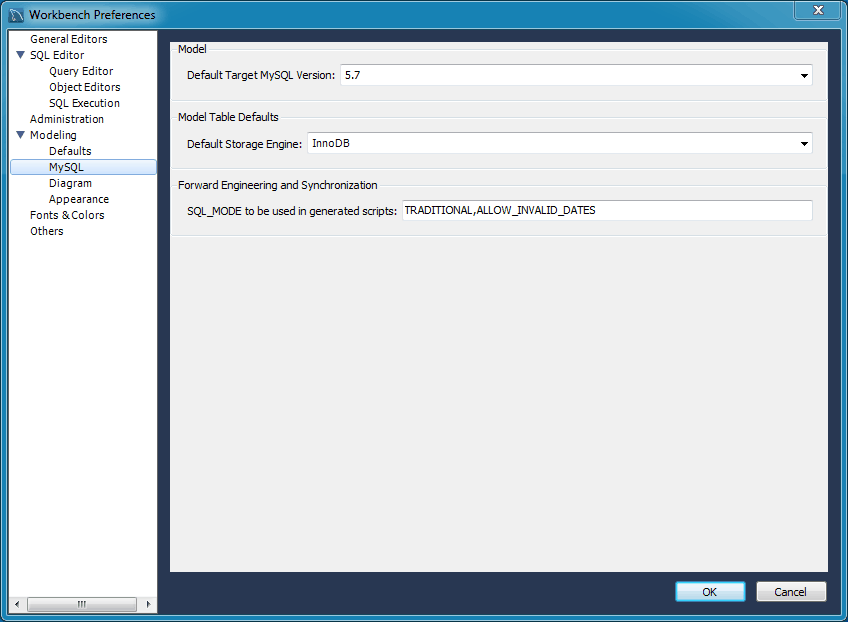The width and height of the screenshot is (848, 622).
Task: Collapse the SQL Editor tree section
Action: [21, 55]
